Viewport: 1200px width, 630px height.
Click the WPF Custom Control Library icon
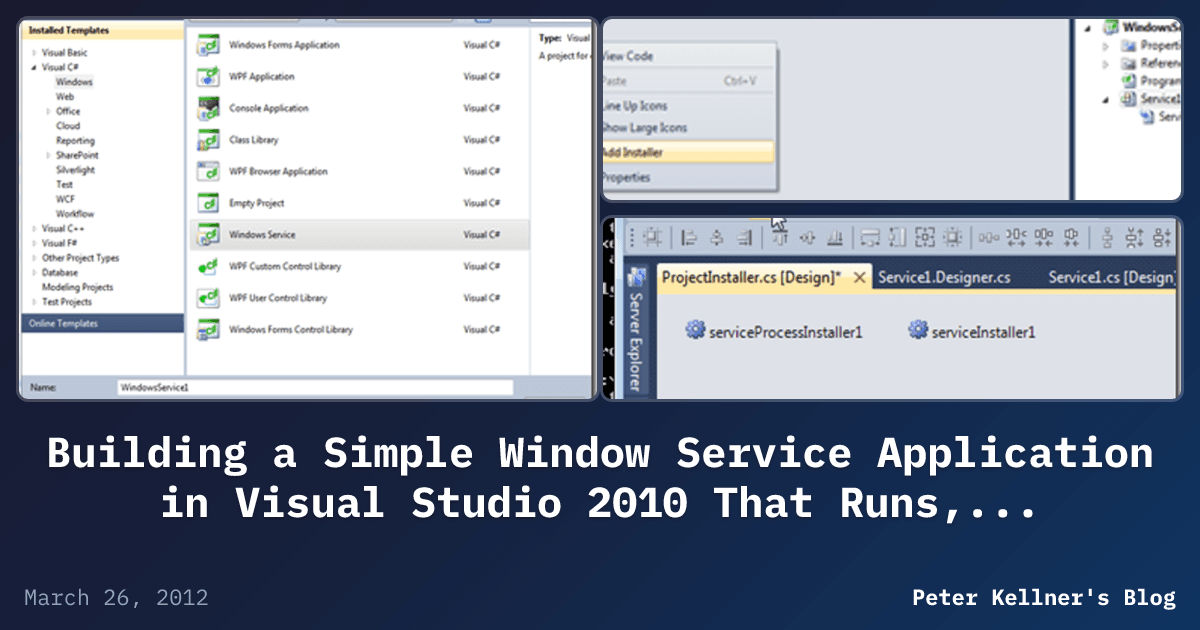[x=208, y=266]
